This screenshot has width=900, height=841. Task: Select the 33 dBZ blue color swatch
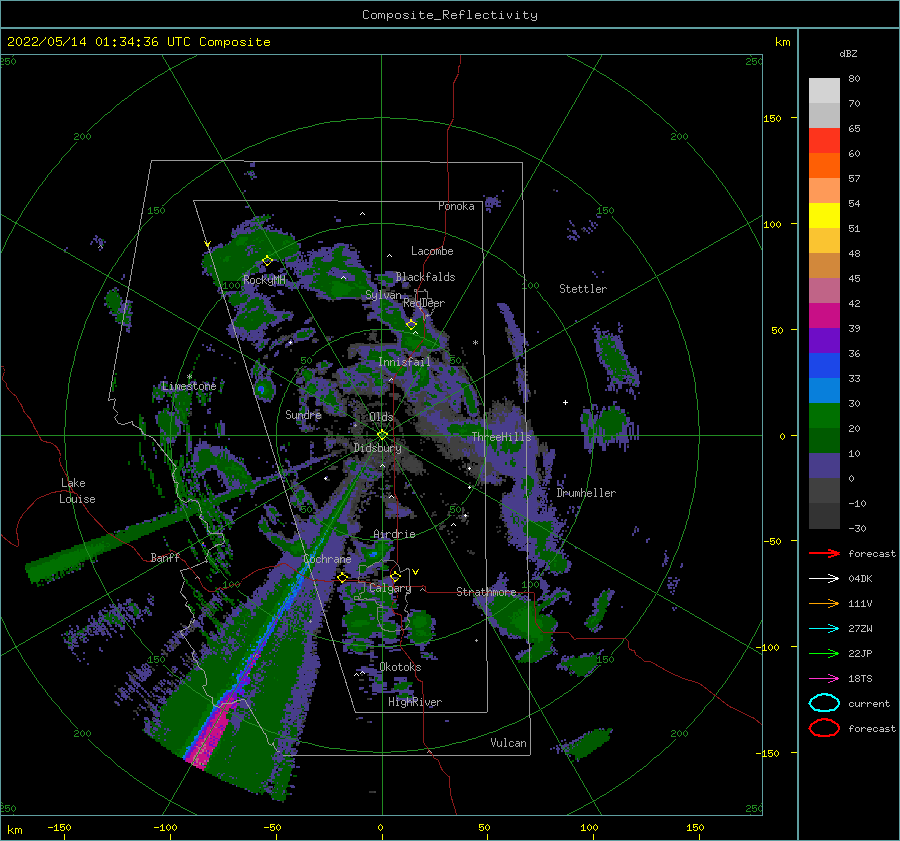pyautogui.click(x=824, y=365)
